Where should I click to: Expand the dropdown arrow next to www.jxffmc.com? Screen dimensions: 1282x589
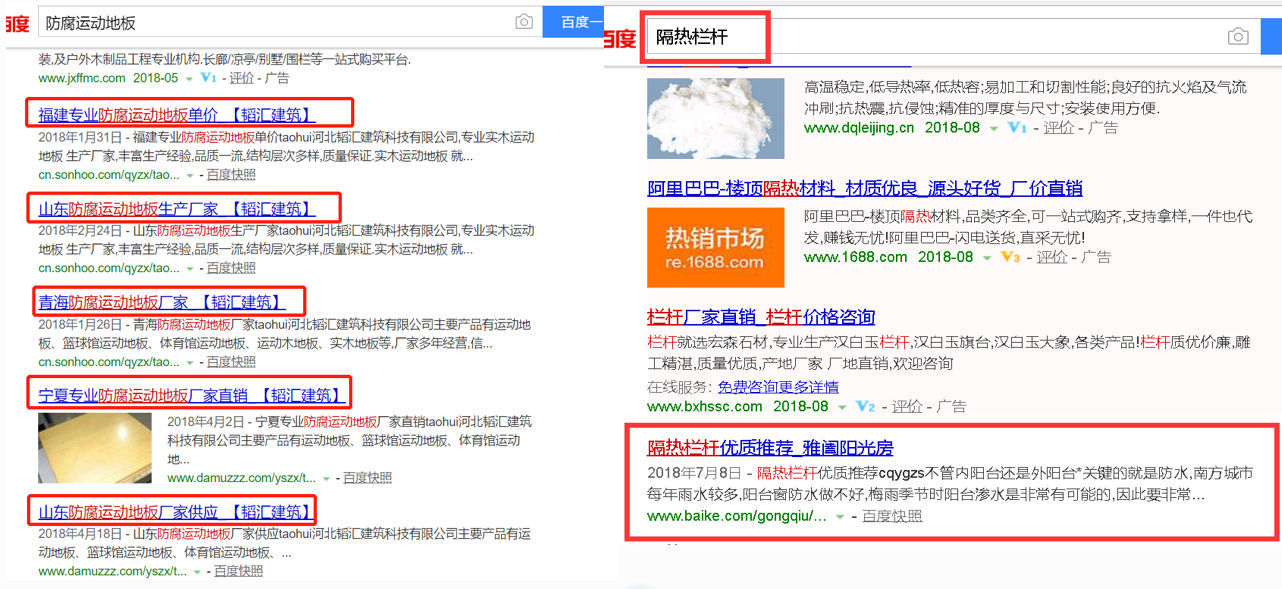pyautogui.click(x=190, y=78)
